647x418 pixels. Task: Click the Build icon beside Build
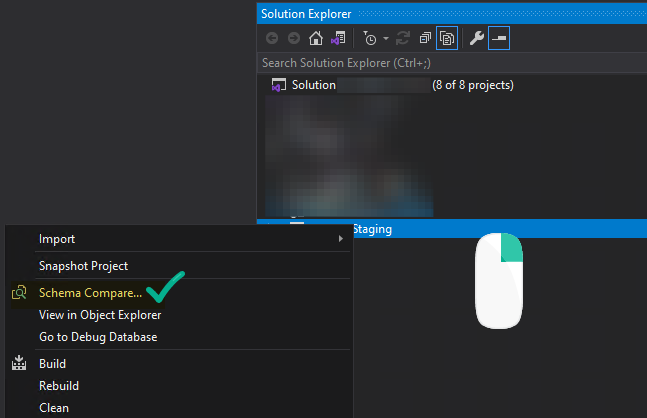point(19,363)
